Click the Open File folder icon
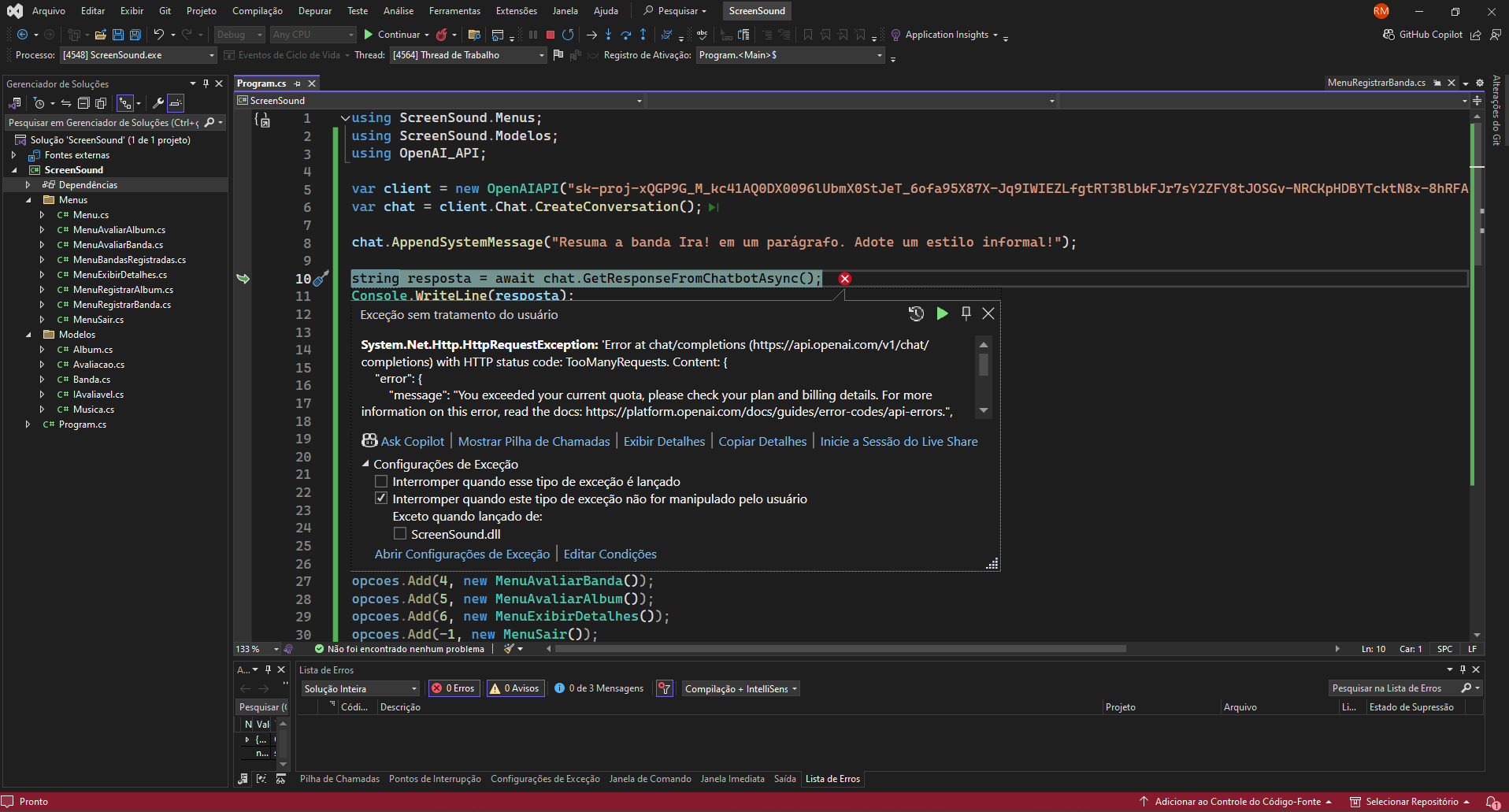Image resolution: width=1509 pixels, height=812 pixels. coord(100,35)
